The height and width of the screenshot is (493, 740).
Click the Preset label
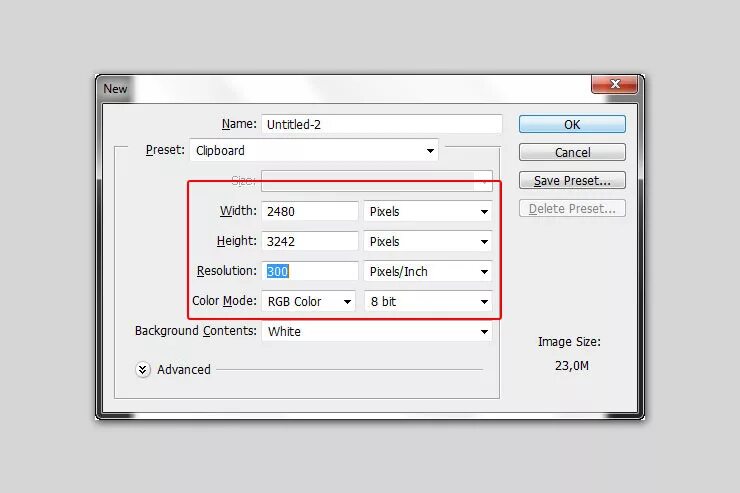click(165, 150)
